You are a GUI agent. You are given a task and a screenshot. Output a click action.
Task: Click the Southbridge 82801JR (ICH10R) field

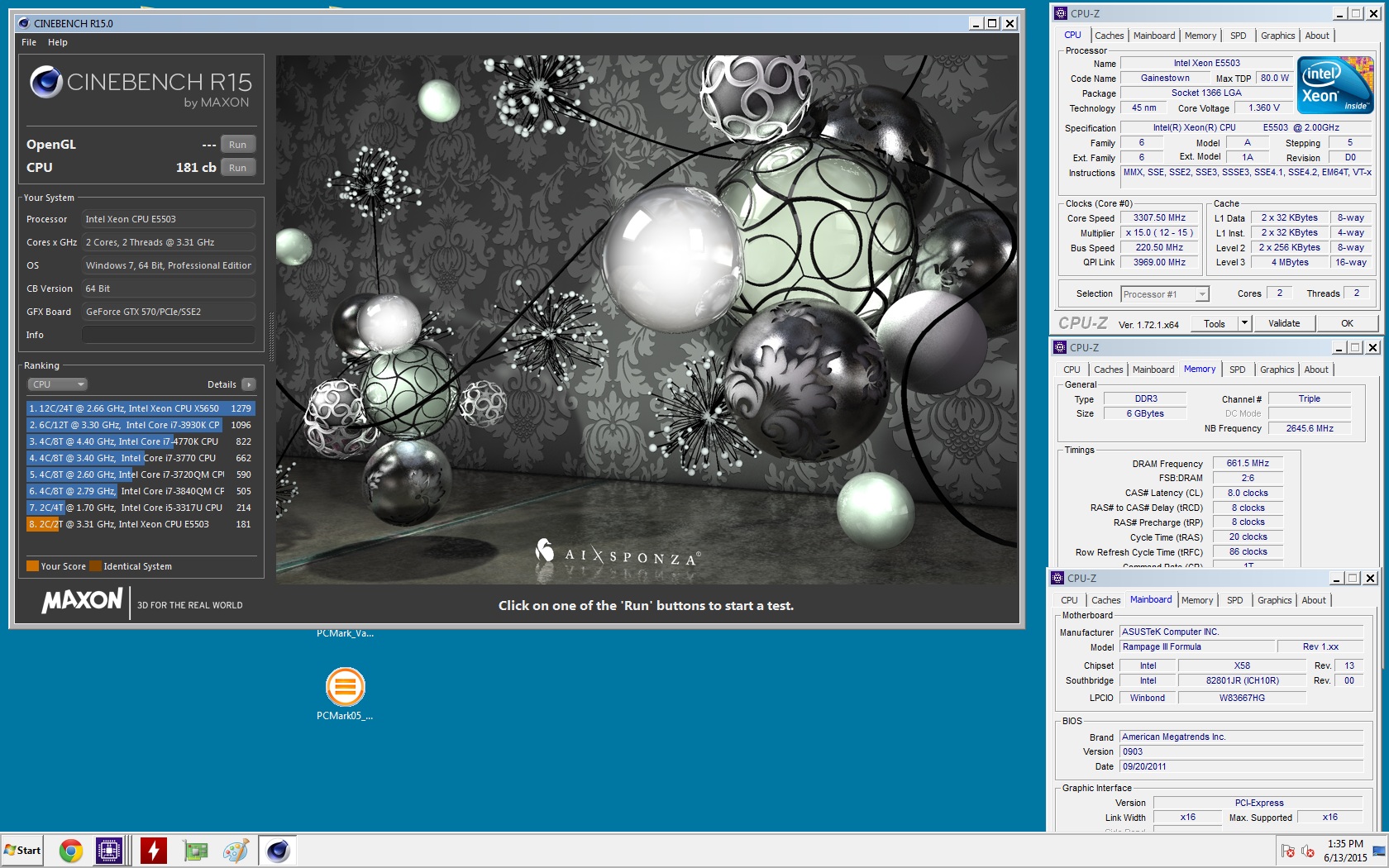tap(1242, 681)
